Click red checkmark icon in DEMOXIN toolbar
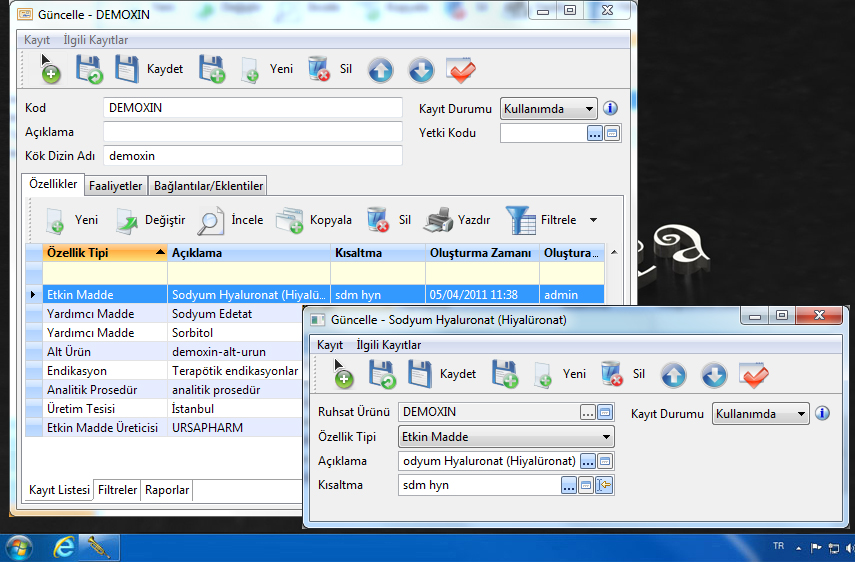This screenshot has width=855, height=562. click(x=460, y=70)
